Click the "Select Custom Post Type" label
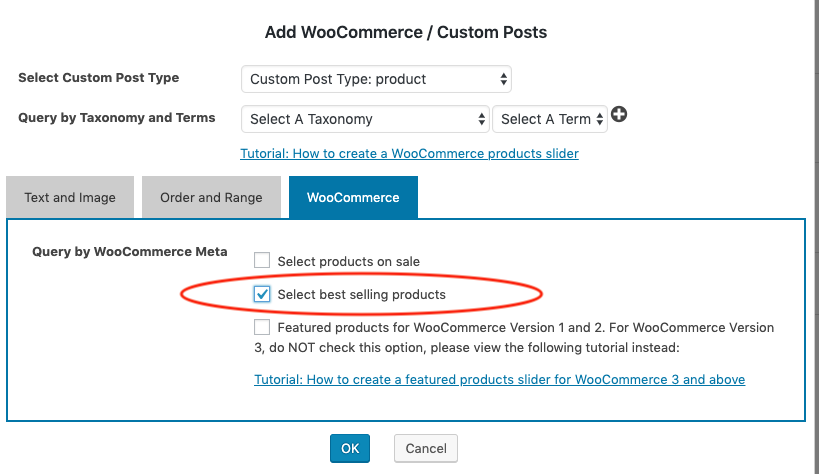819x474 pixels. [x=99, y=78]
